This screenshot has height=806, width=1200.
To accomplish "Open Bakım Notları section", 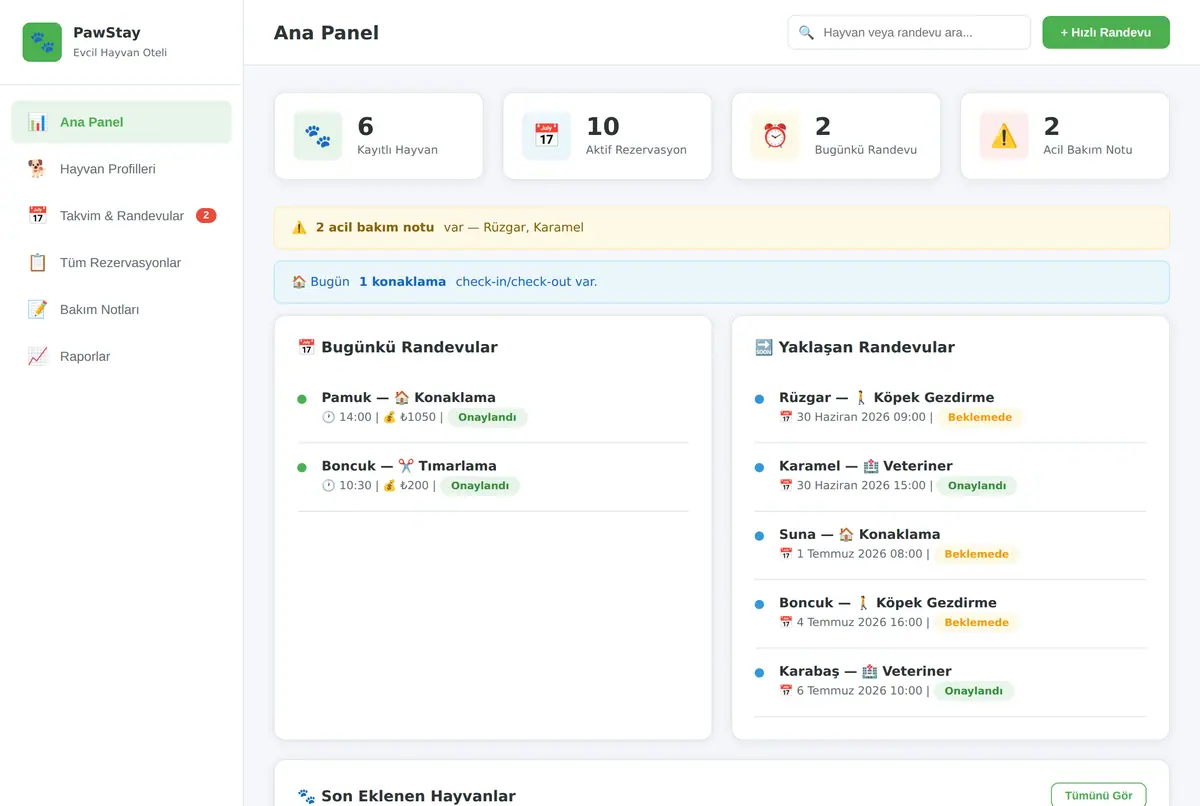I will (x=121, y=310).
